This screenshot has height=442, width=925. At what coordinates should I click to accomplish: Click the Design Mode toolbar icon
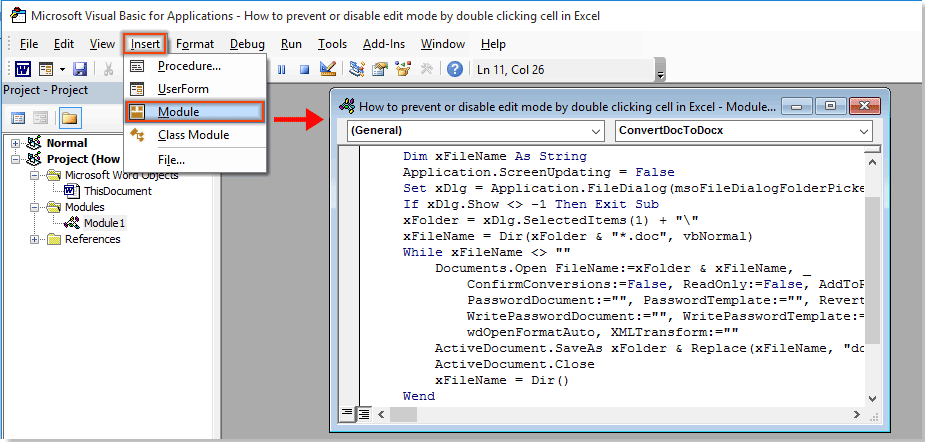pyautogui.click(x=327, y=69)
